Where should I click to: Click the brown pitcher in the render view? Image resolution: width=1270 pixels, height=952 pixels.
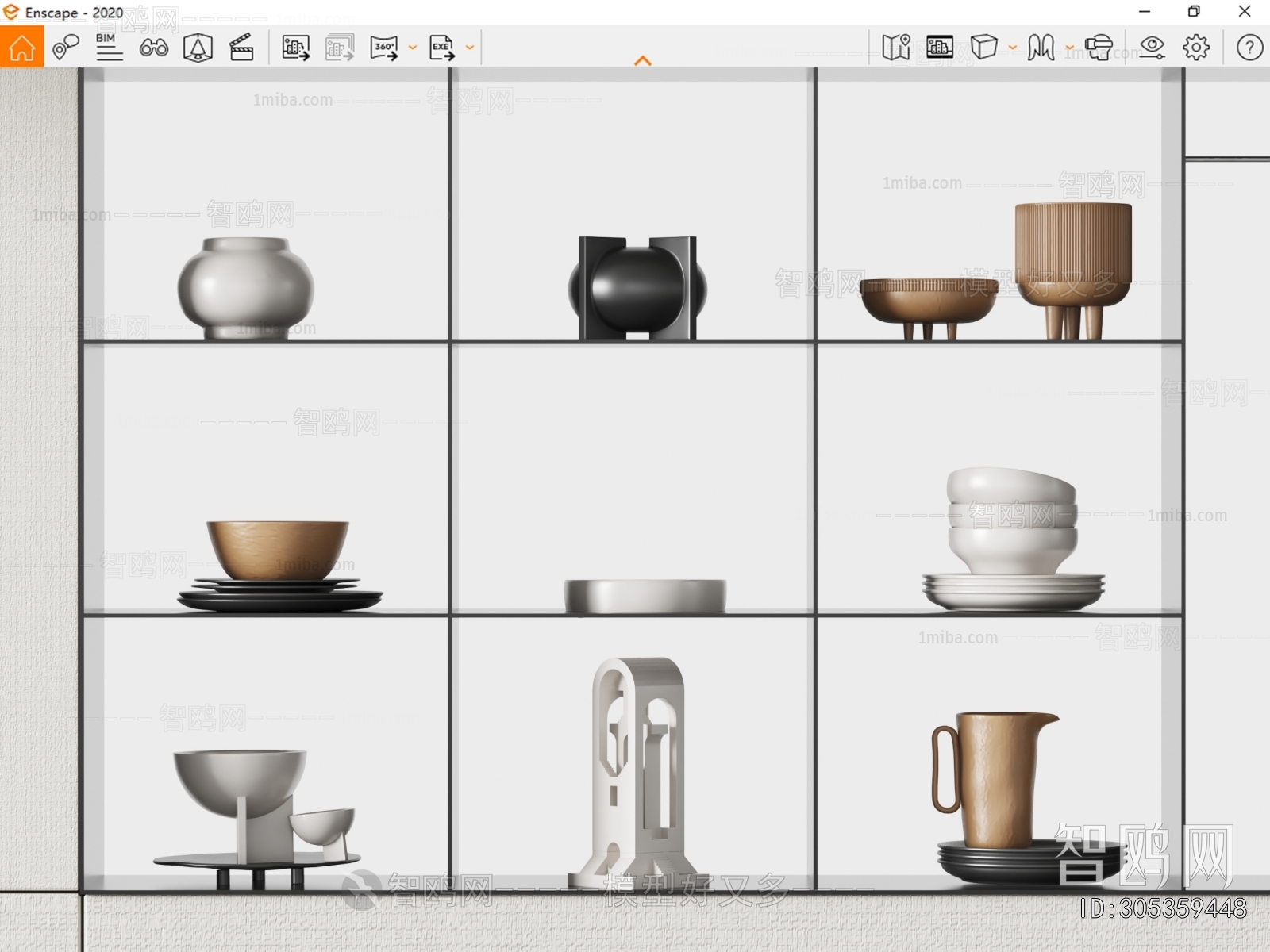coord(995,780)
